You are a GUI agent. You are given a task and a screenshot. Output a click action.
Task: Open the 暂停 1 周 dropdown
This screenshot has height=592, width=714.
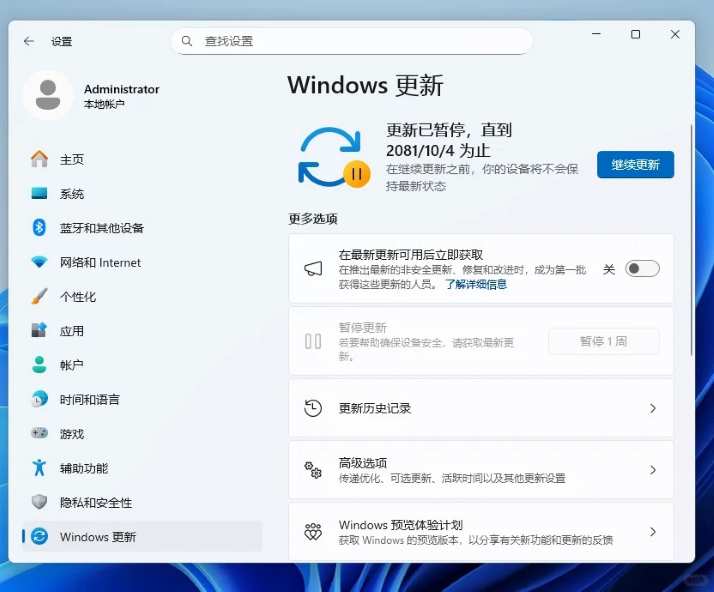coord(604,341)
